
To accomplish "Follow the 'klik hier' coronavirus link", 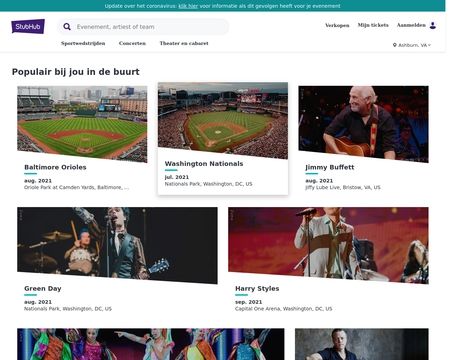I will (188, 6).
